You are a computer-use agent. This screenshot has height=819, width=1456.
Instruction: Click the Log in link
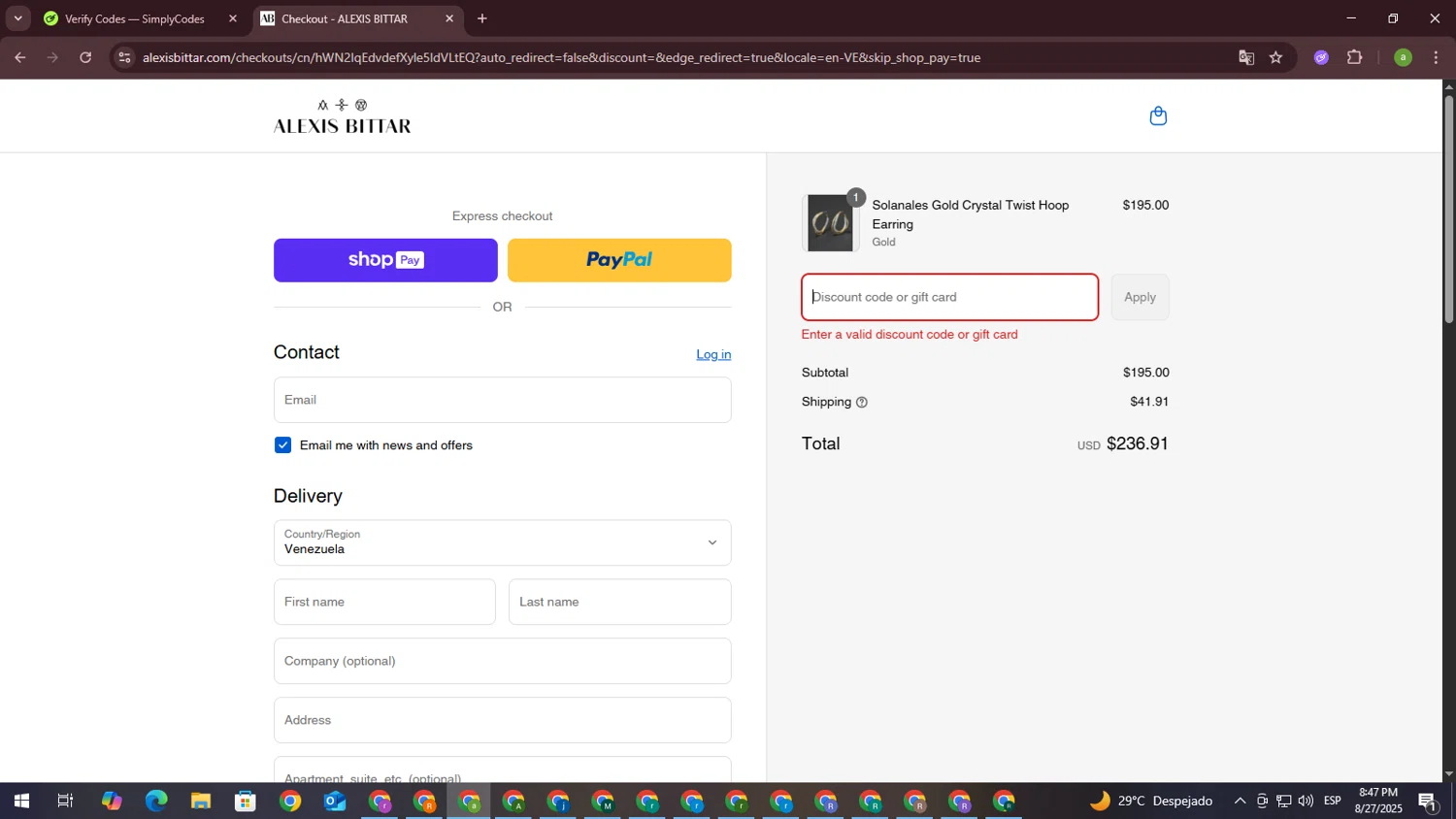coord(713,354)
